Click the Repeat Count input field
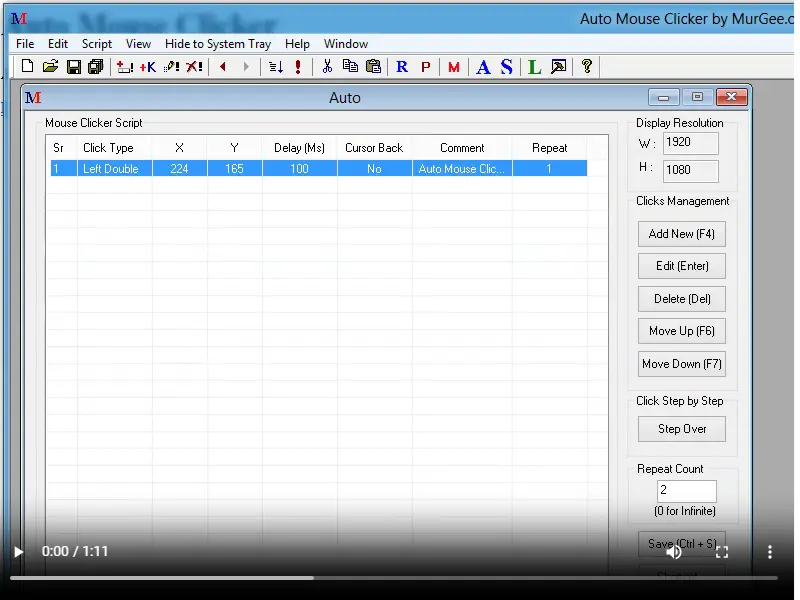This screenshot has width=800, height=600. (686, 491)
